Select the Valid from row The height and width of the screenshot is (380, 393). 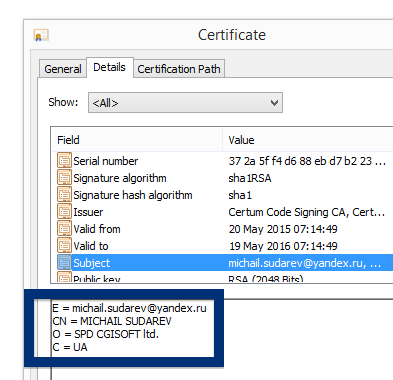(222, 229)
